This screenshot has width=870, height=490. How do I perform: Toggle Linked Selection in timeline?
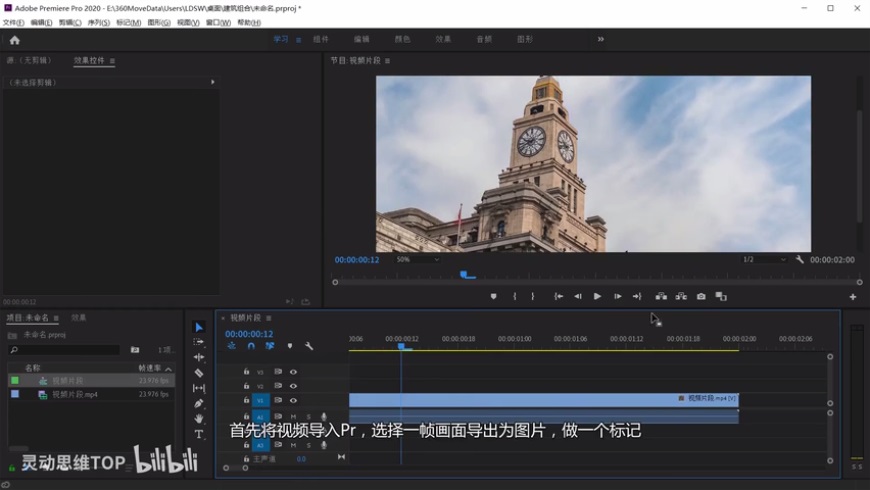pos(270,346)
